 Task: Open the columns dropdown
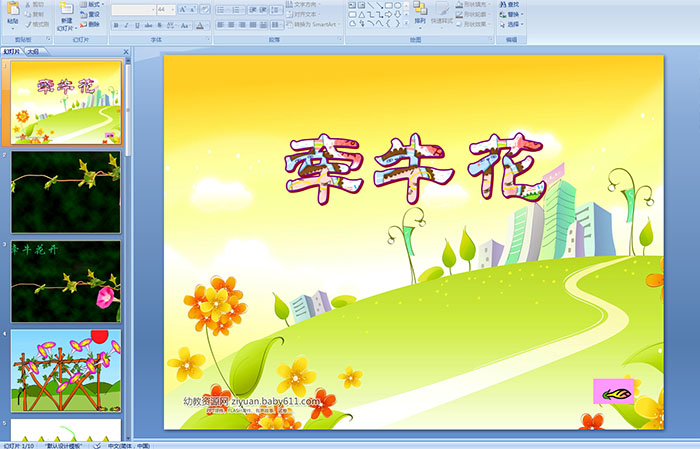point(276,25)
